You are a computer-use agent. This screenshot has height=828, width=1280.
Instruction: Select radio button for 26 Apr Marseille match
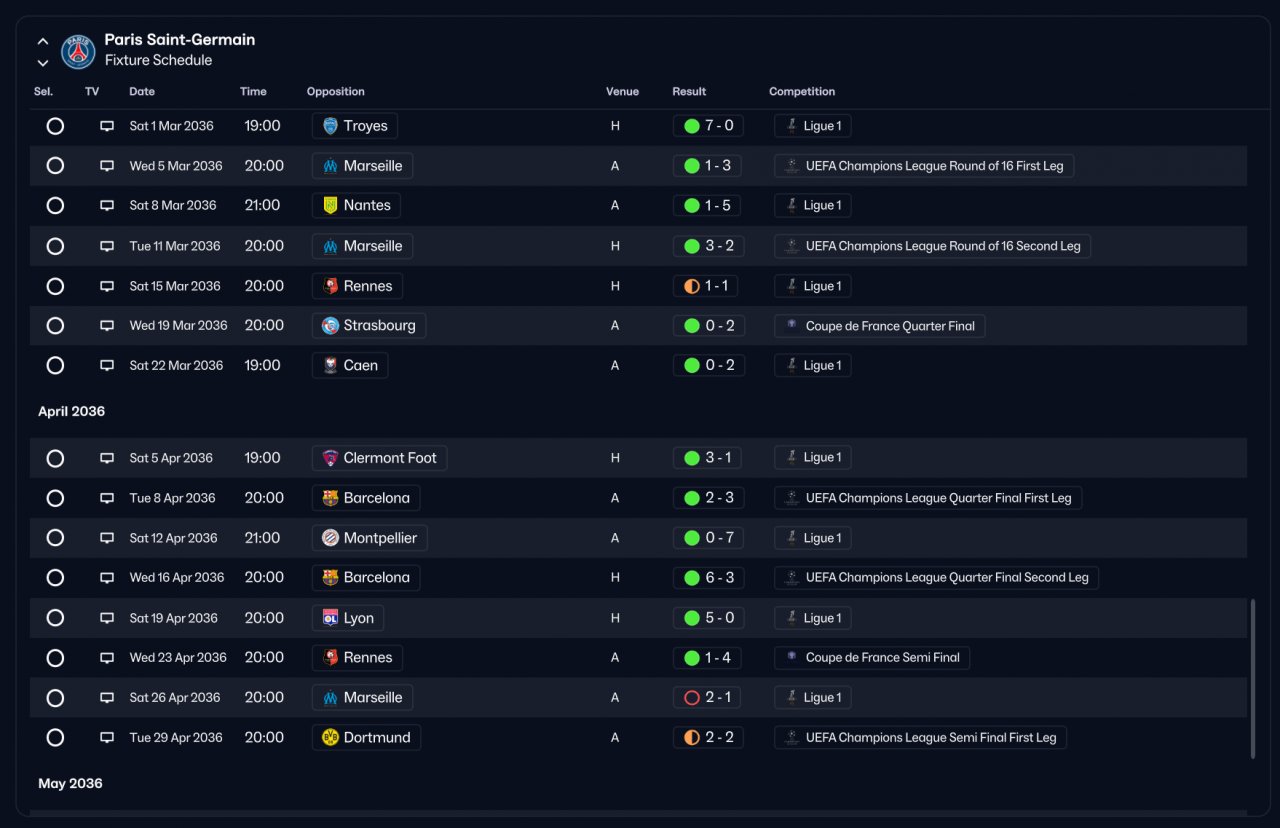click(x=55, y=698)
